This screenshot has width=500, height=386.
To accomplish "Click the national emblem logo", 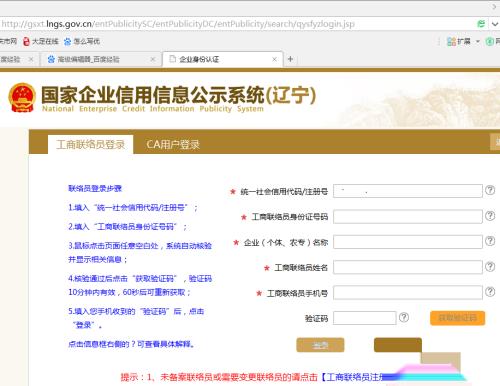I will (22, 98).
